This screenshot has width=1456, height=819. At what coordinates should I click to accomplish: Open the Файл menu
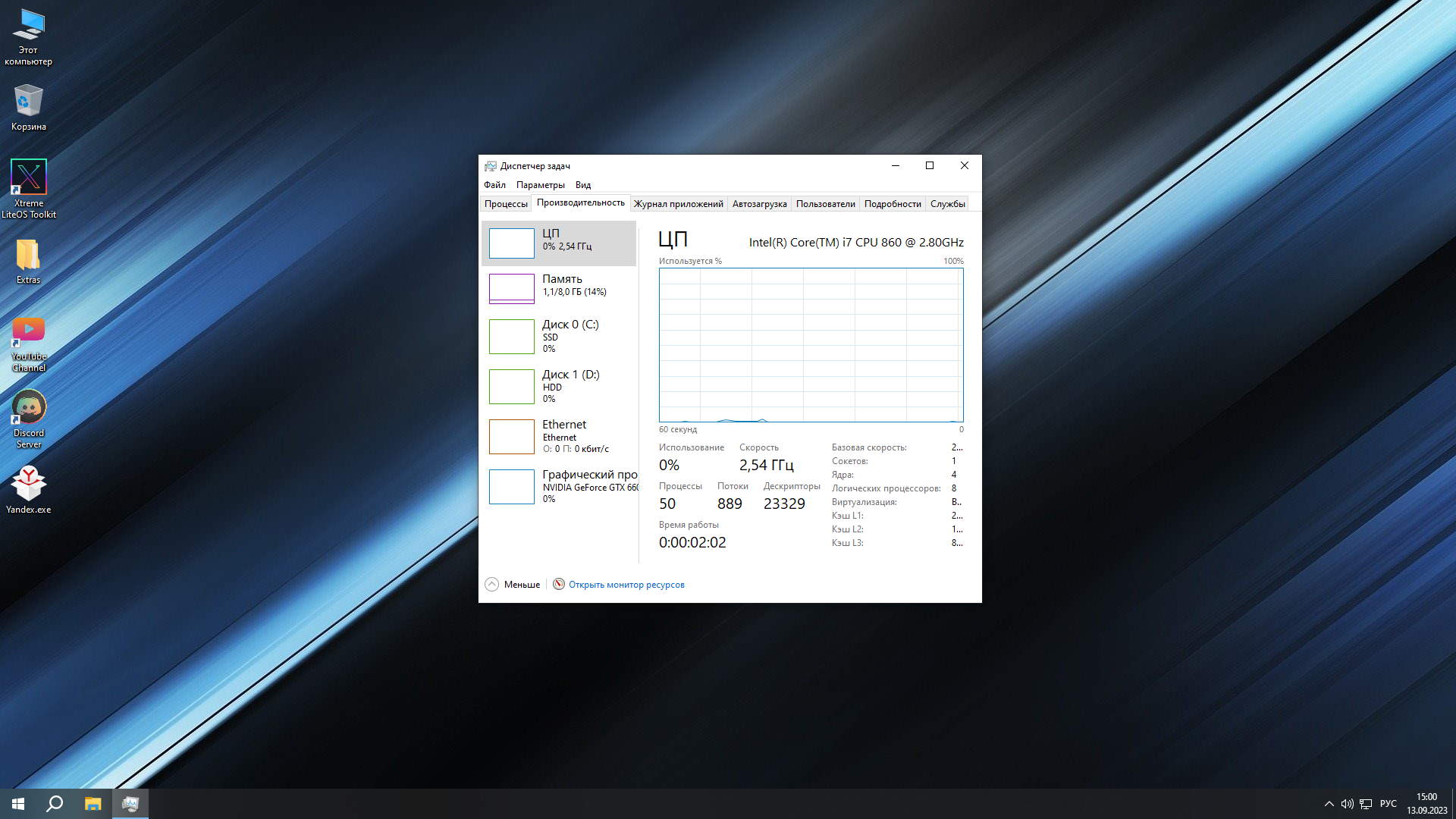pos(494,185)
